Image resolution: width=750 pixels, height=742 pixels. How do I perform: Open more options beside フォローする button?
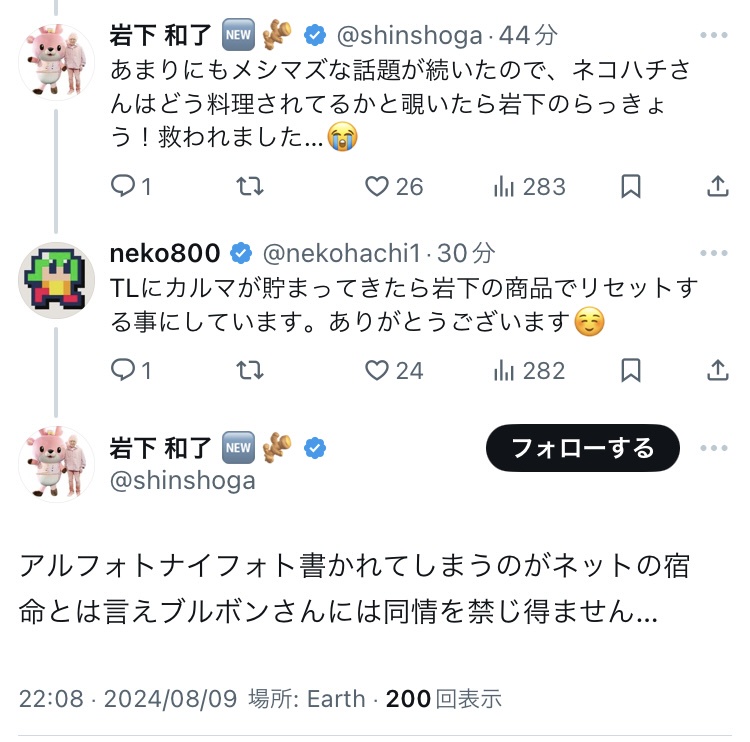click(x=715, y=448)
